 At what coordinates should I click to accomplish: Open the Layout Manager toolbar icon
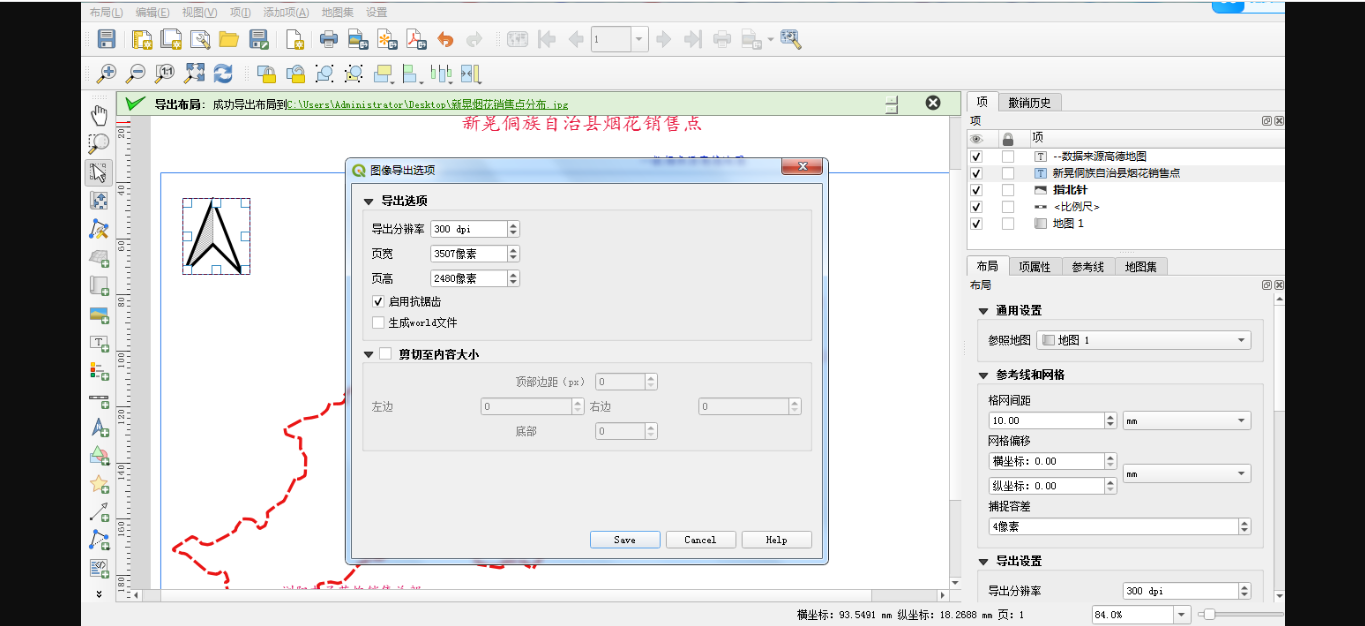pyautogui.click(x=200, y=40)
